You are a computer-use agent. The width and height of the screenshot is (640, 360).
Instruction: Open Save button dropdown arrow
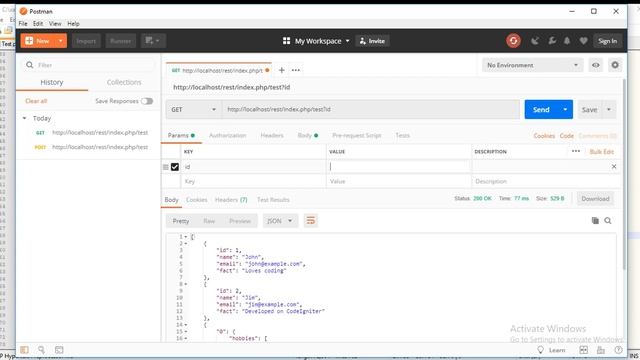point(609,109)
